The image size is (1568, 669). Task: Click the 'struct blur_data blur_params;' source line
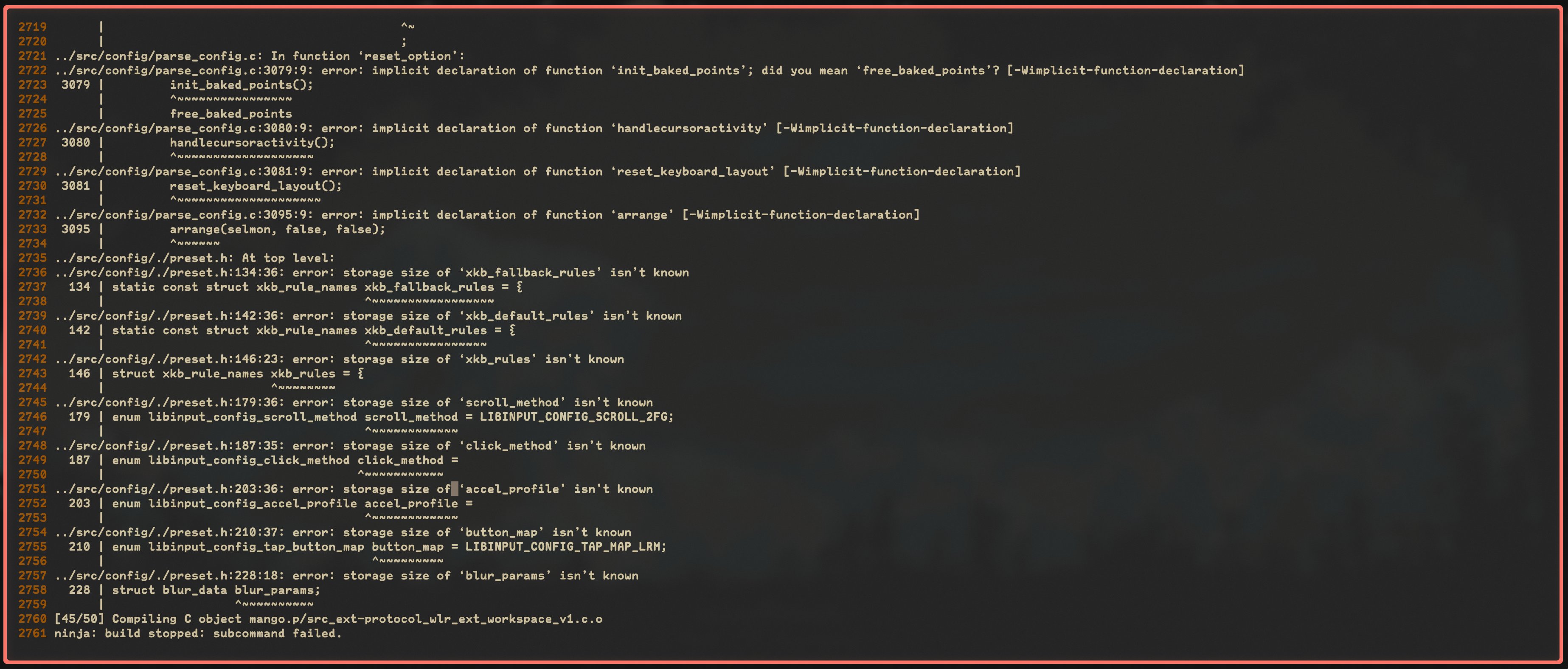[x=216, y=590]
